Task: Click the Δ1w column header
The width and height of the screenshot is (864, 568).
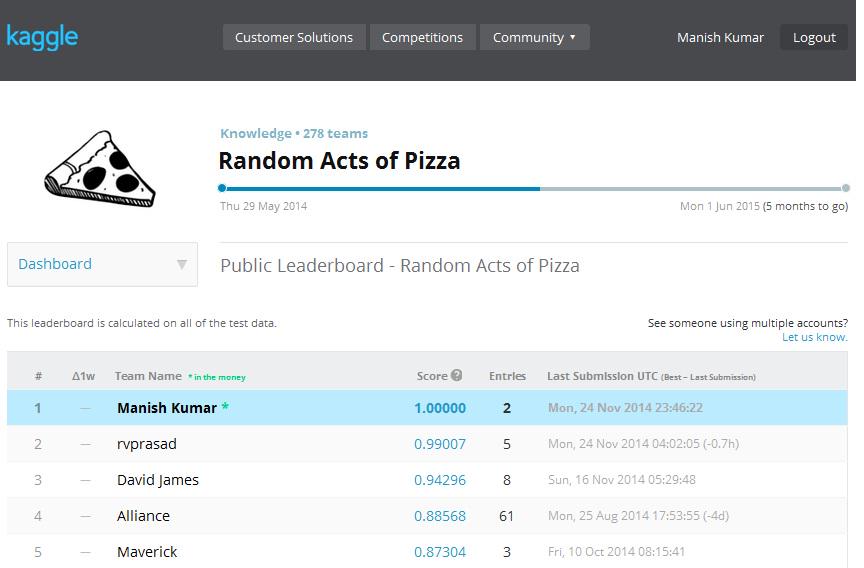Action: pos(83,376)
